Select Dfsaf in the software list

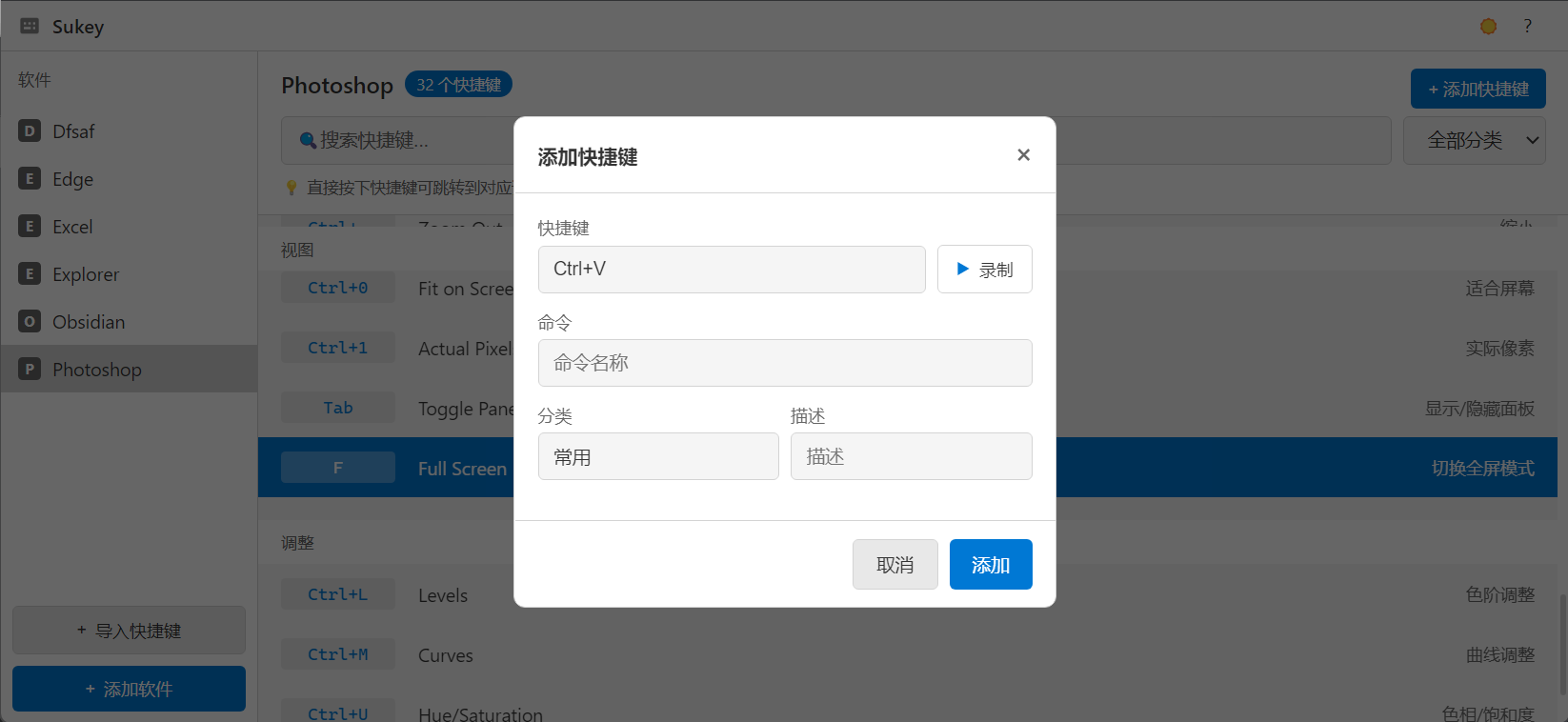[x=129, y=131]
